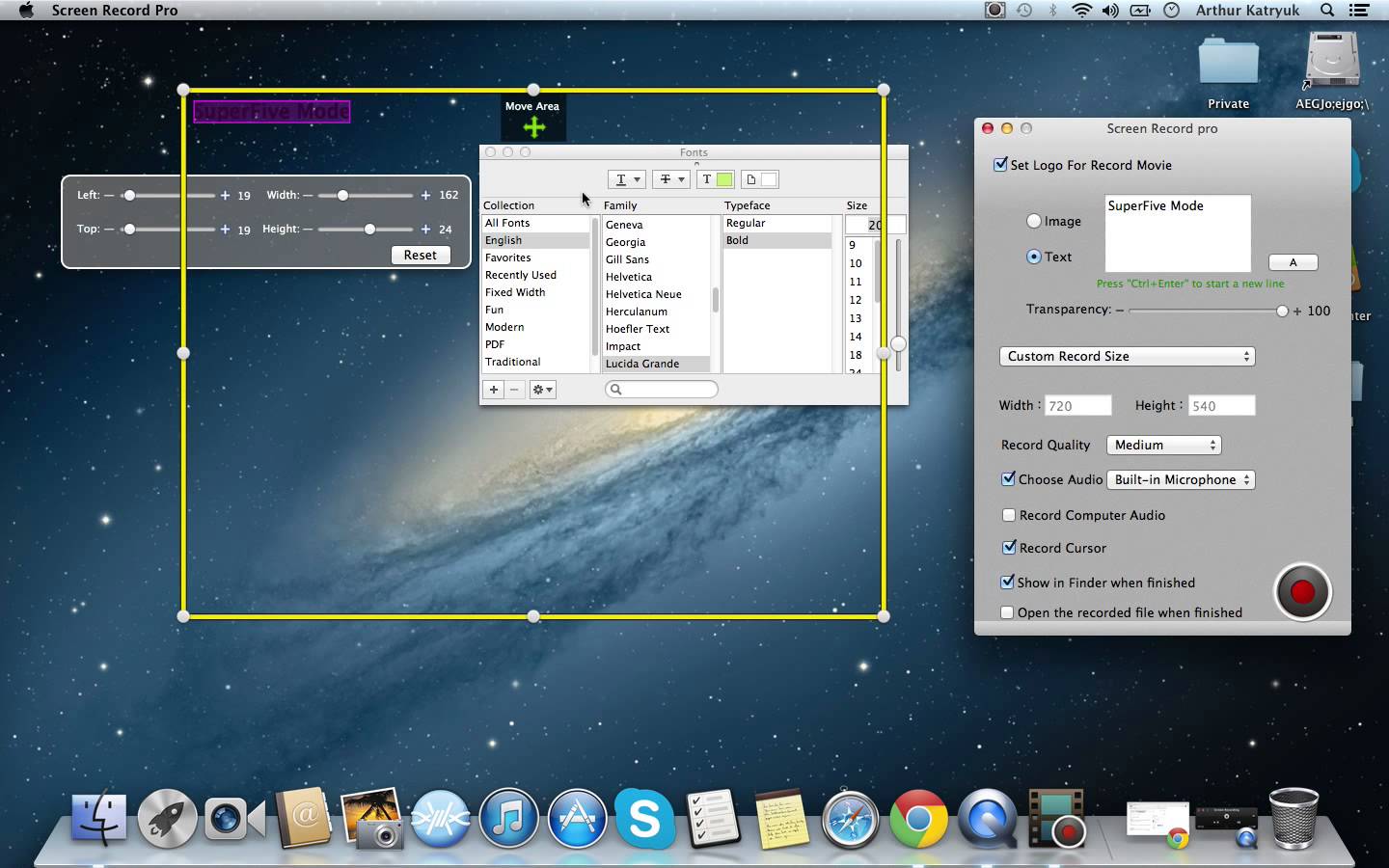The image size is (1389, 868).
Task: Select the Traditional font collection
Action: (513, 362)
